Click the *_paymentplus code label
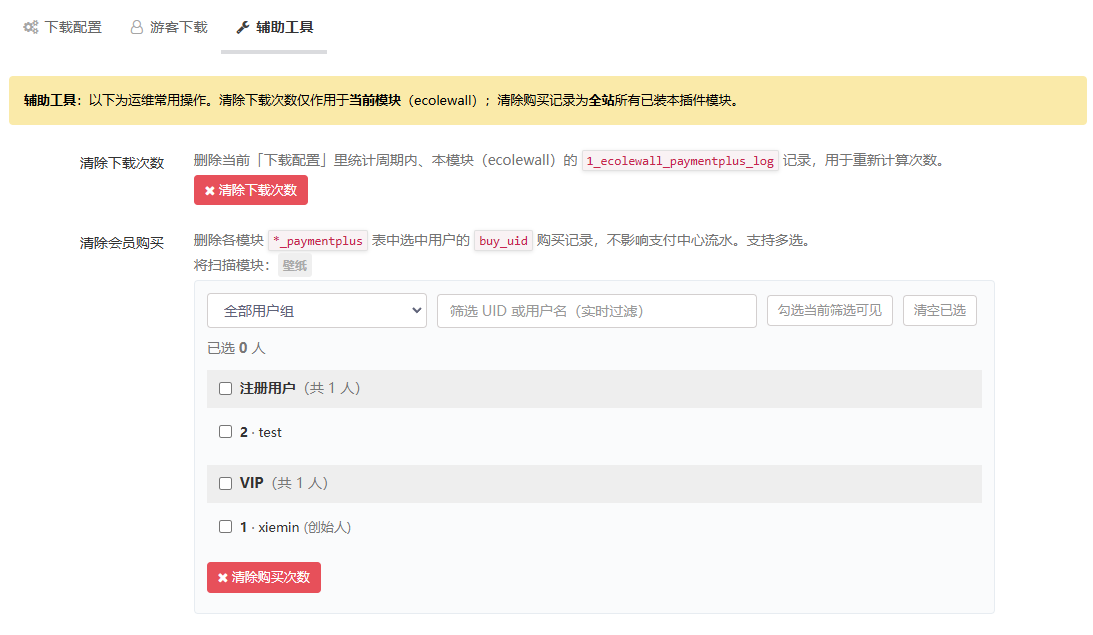Image resolution: width=1093 pixels, height=635 pixels. pos(318,241)
